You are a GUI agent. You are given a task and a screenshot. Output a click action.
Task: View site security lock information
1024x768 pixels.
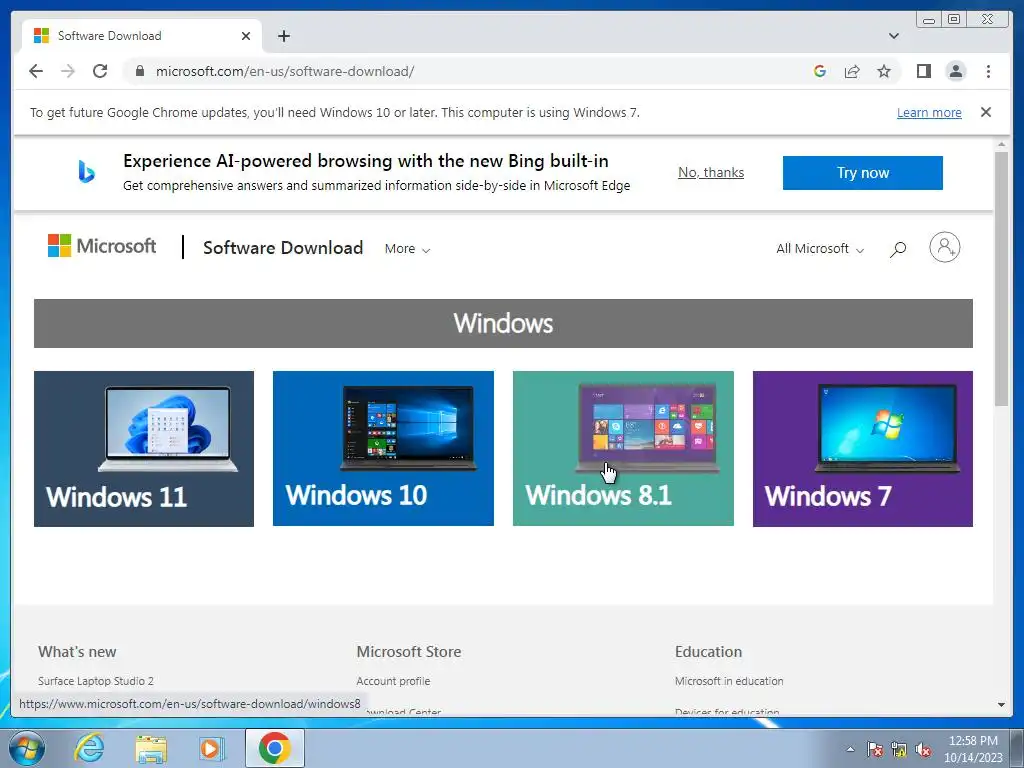pyautogui.click(x=140, y=71)
